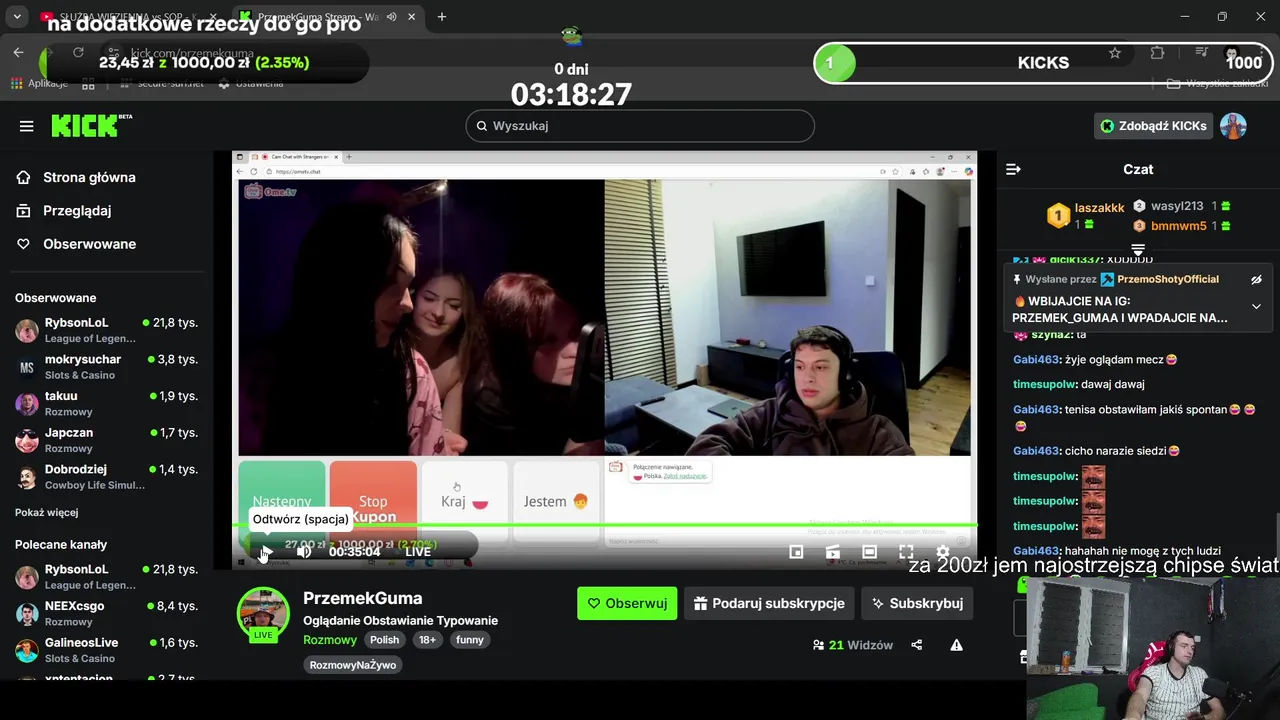
Task: Select the Polish tag
Action: 384,640
